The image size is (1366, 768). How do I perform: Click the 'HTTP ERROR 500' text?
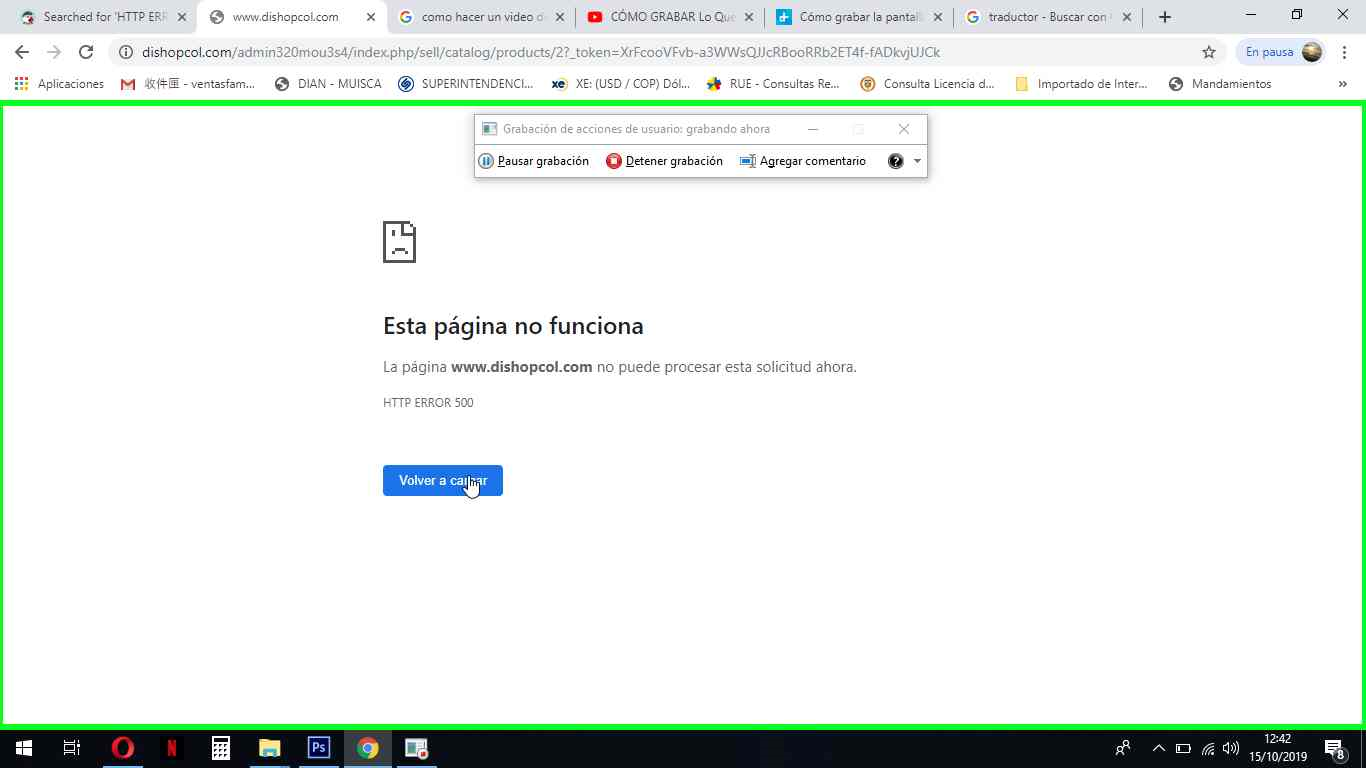pos(428,403)
